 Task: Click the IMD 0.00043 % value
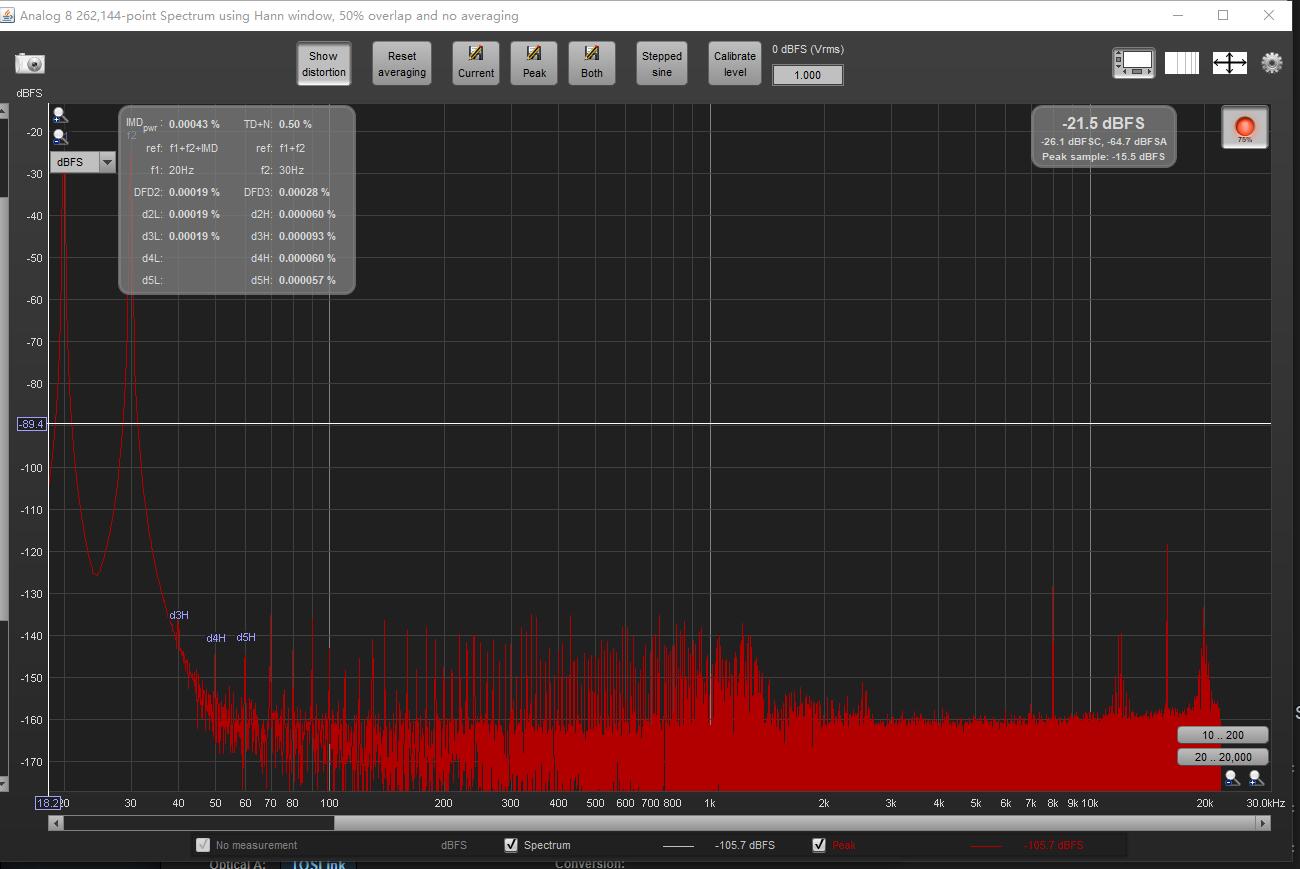[x=194, y=124]
